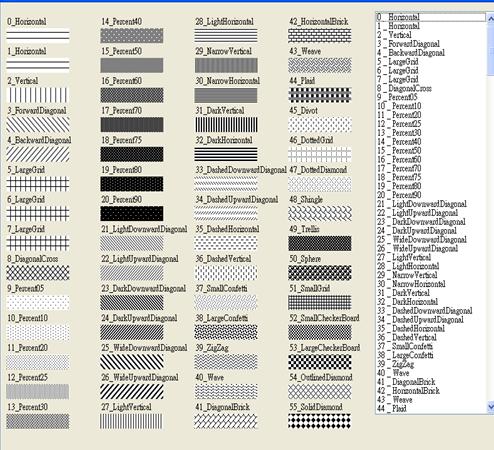Pick DashedDownwardDiagonal in the list
This screenshot has width=494, height=450.
click(x=431, y=311)
